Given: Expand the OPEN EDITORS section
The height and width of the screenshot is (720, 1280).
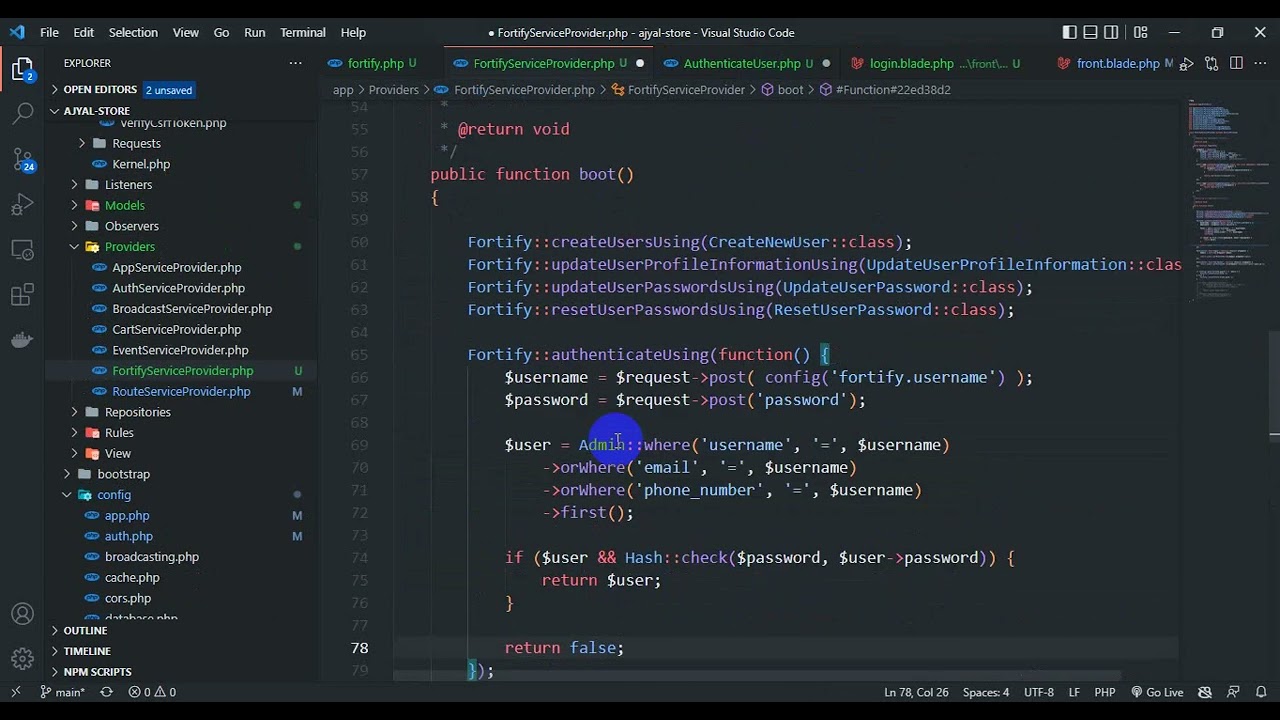Looking at the screenshot, I should coord(100,90).
